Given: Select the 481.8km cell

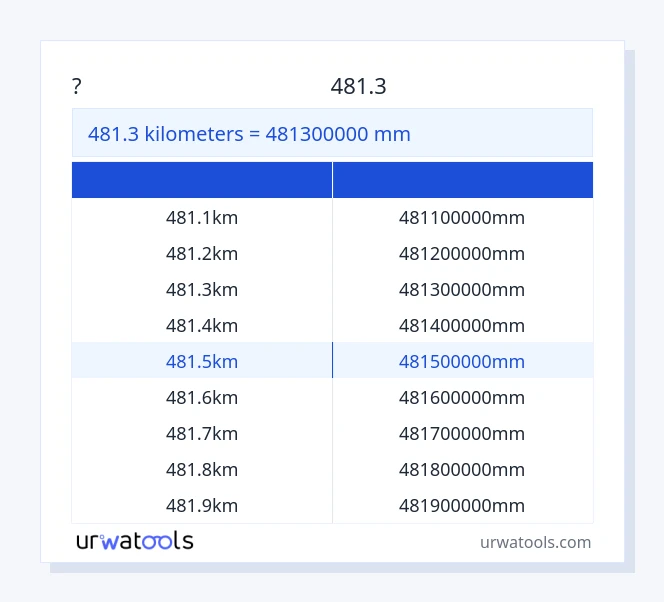Looking at the screenshot, I should (202, 469).
